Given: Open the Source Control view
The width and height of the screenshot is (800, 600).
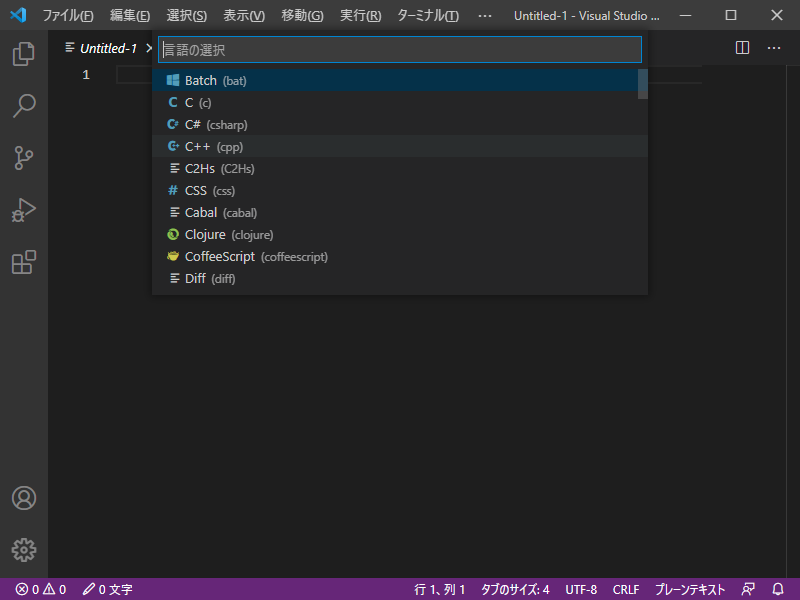Looking at the screenshot, I should [x=23, y=158].
